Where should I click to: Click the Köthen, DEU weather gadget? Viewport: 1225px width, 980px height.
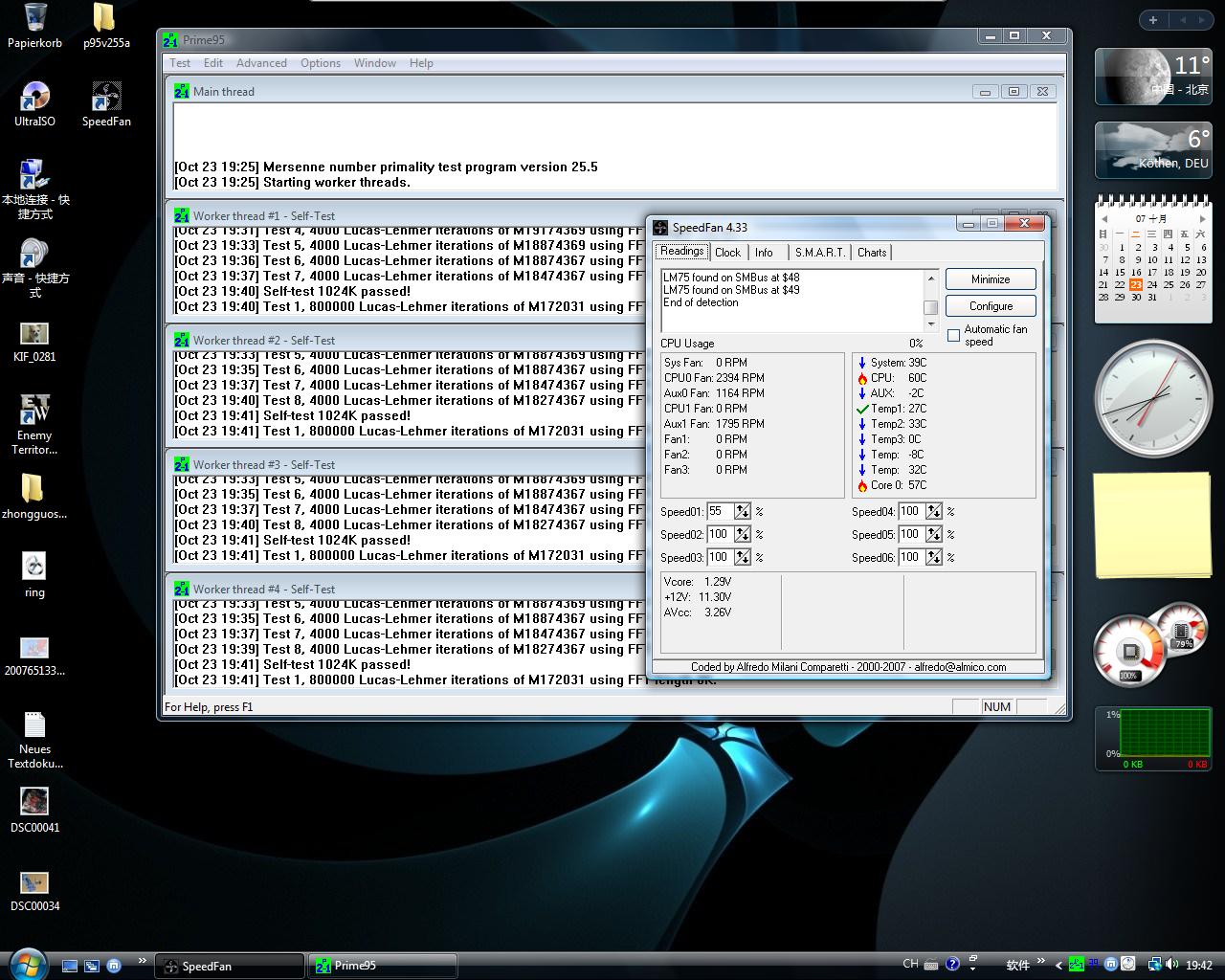tap(1153, 149)
